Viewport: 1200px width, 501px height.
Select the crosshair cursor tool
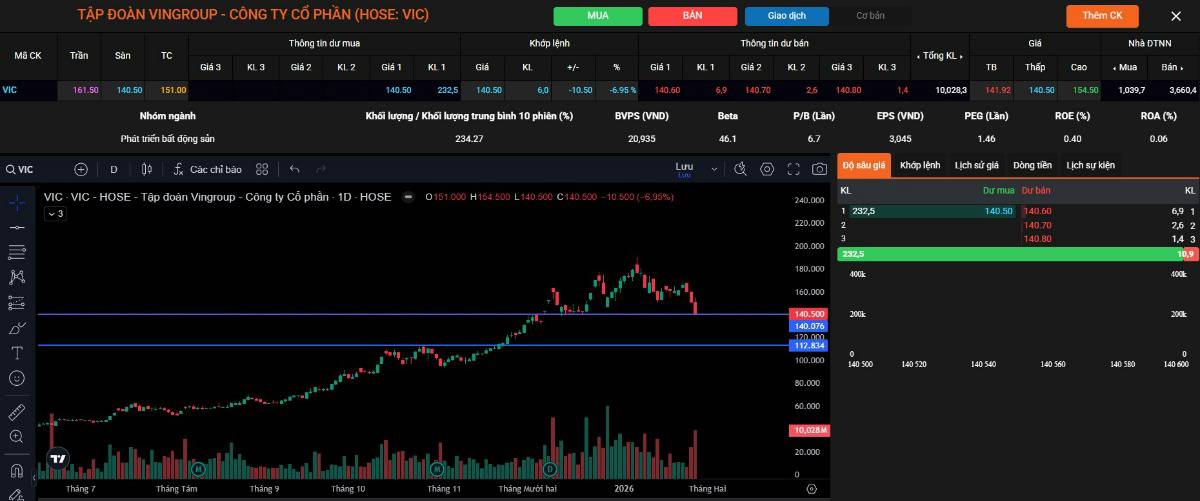pyautogui.click(x=17, y=202)
